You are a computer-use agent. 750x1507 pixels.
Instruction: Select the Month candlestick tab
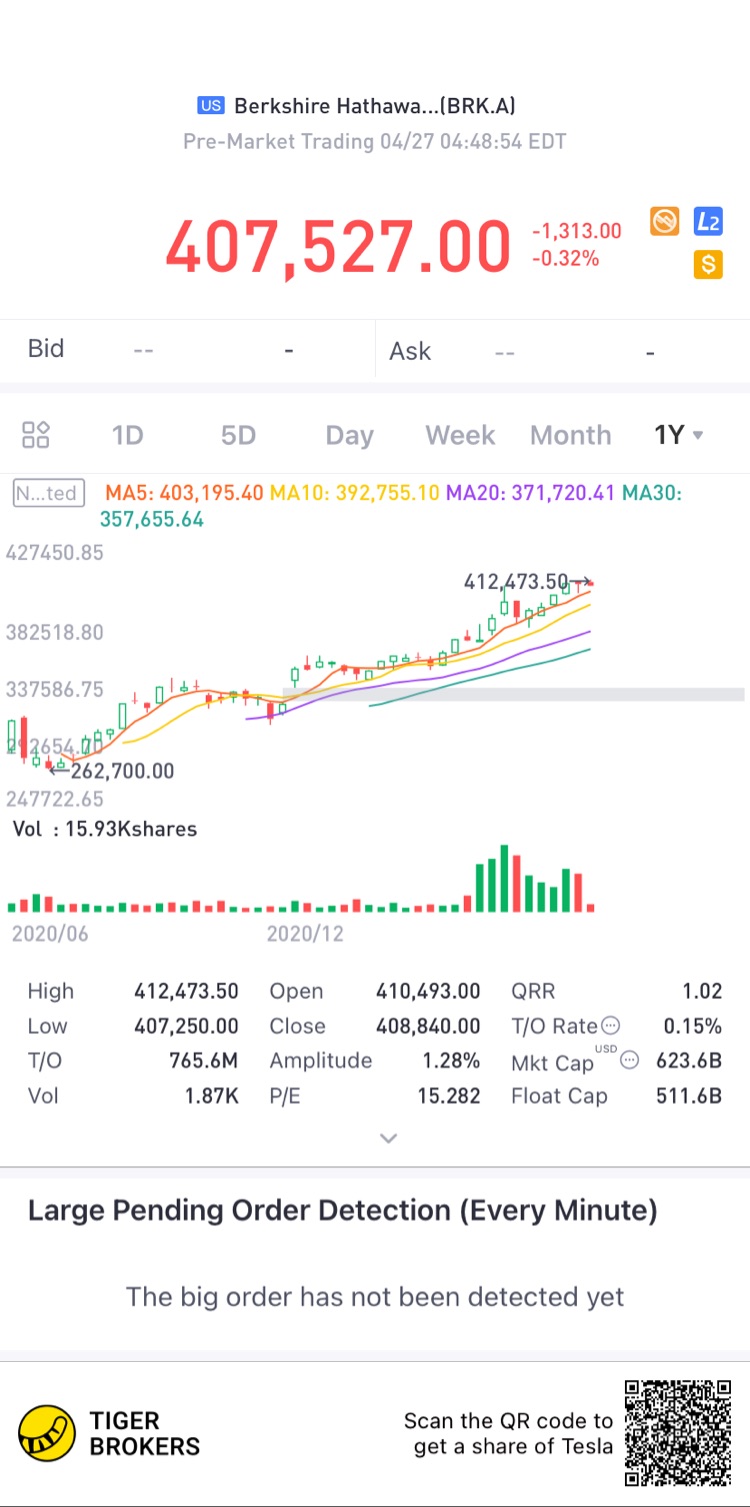570,435
